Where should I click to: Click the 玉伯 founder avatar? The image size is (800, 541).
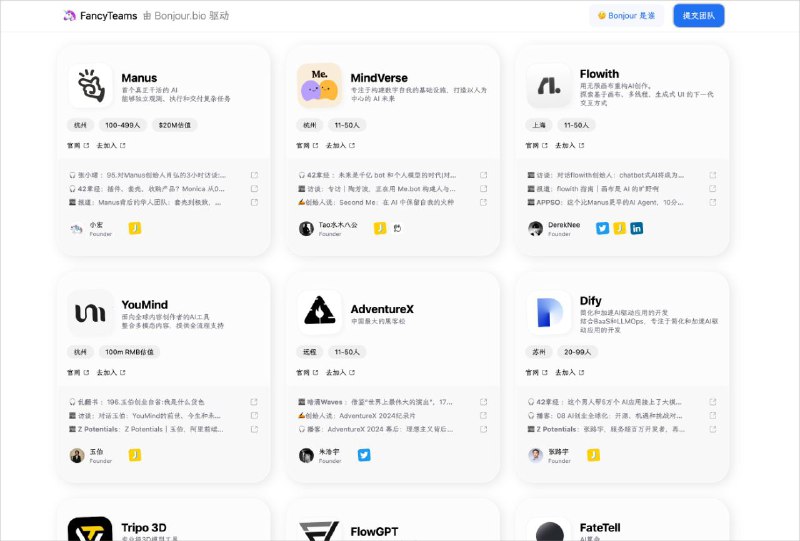pyautogui.click(x=77, y=455)
